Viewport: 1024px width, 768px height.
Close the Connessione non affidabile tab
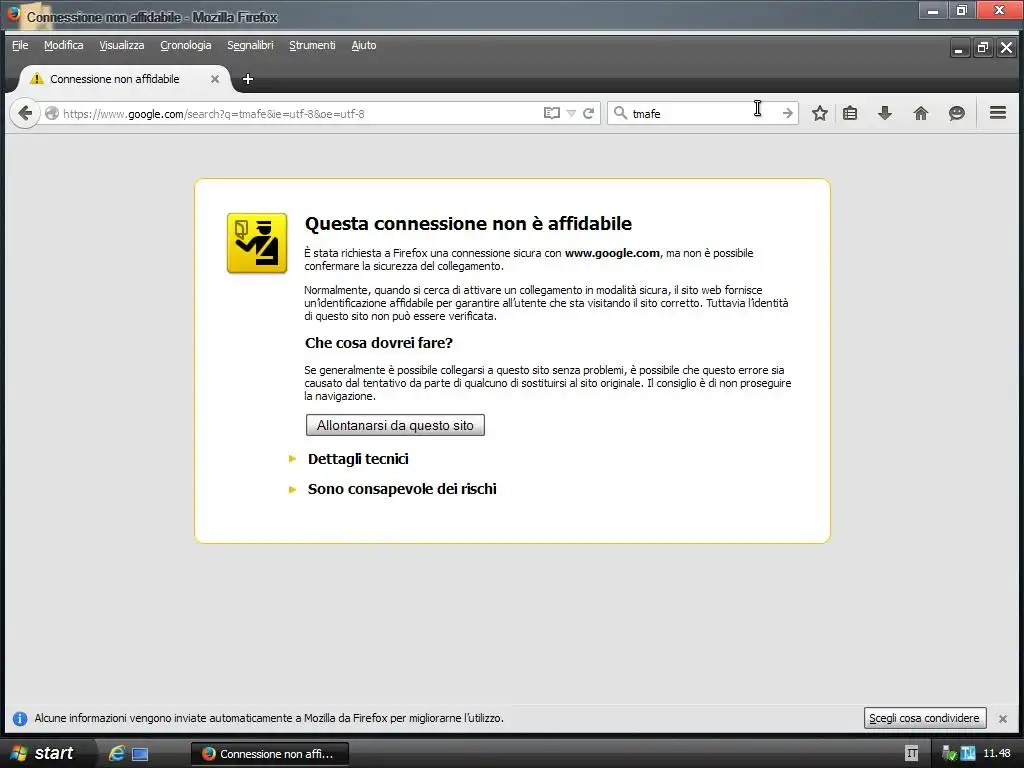click(215, 79)
